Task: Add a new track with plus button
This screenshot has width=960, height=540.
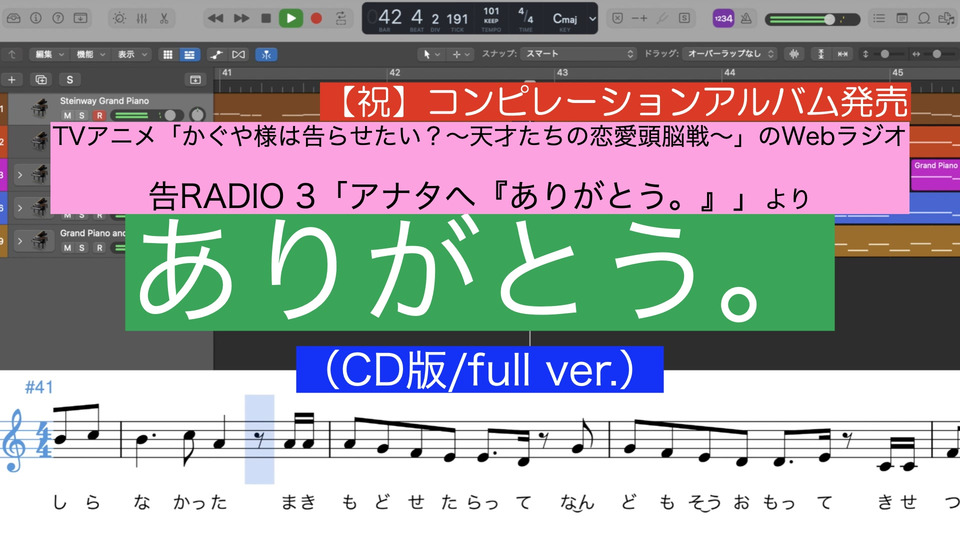Action: pos(12,80)
